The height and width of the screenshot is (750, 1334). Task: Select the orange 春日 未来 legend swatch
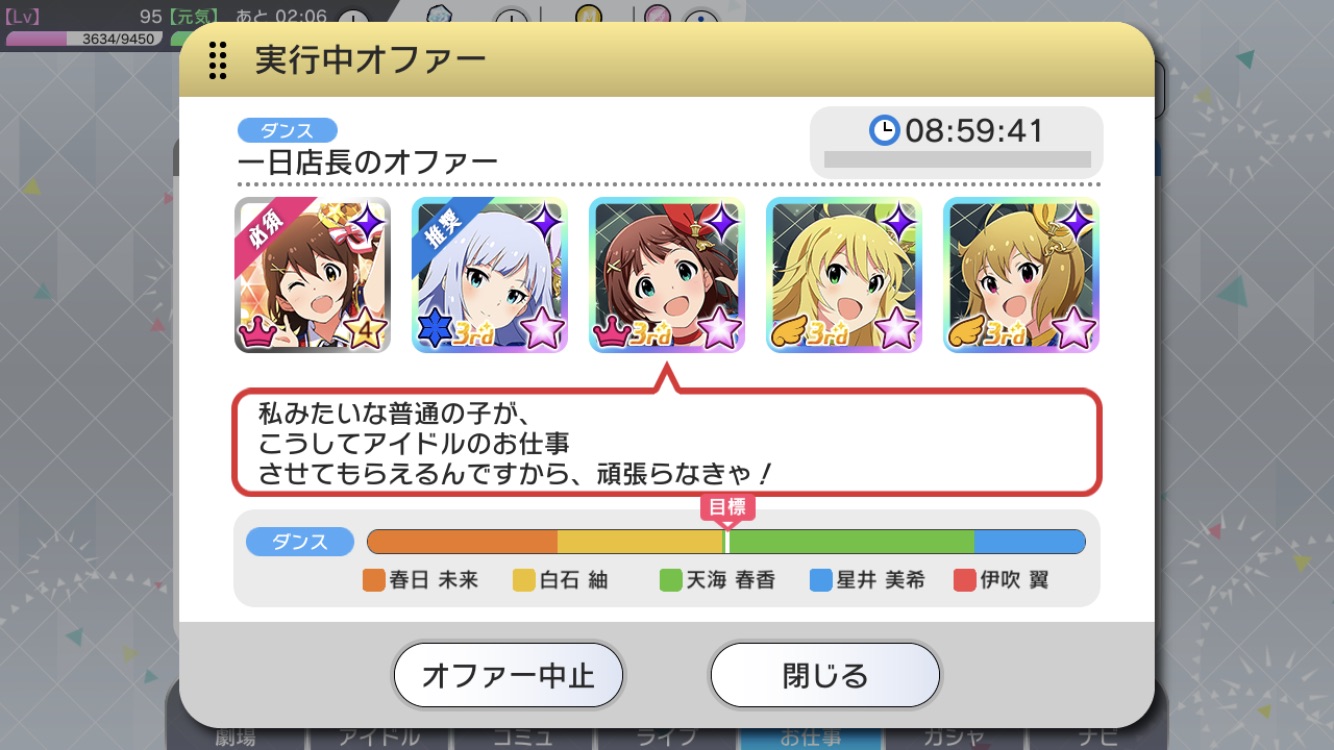(373, 579)
